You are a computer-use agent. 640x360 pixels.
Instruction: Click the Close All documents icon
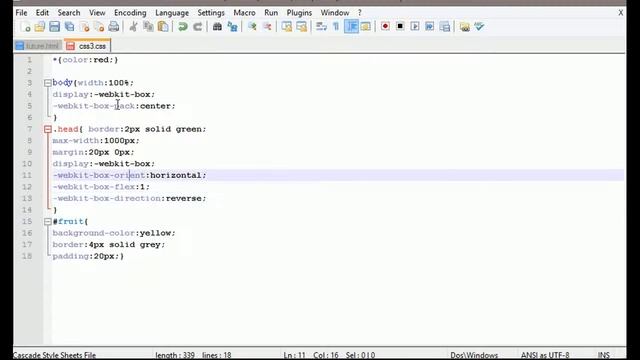(99, 27)
